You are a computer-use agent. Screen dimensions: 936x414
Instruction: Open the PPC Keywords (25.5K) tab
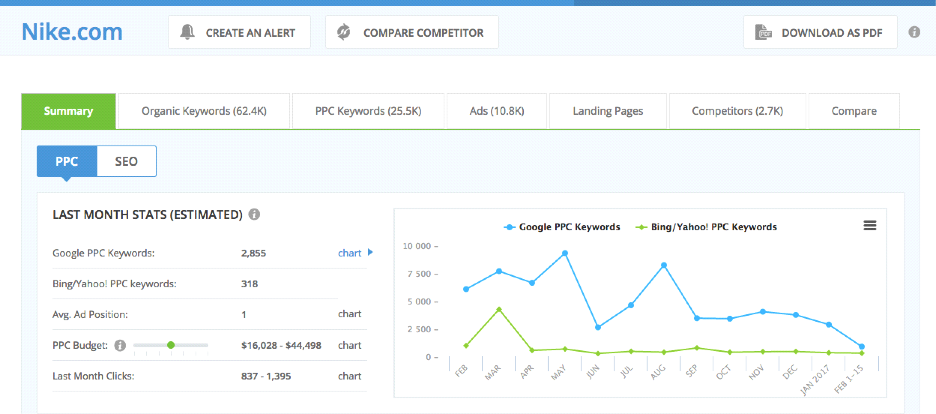click(368, 111)
